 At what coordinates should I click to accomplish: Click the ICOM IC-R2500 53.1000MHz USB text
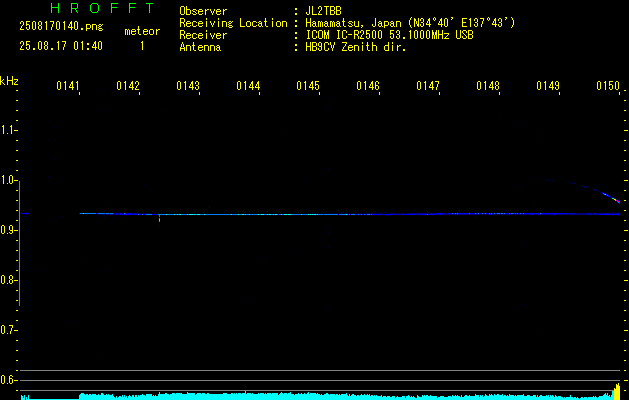[x=389, y=35]
